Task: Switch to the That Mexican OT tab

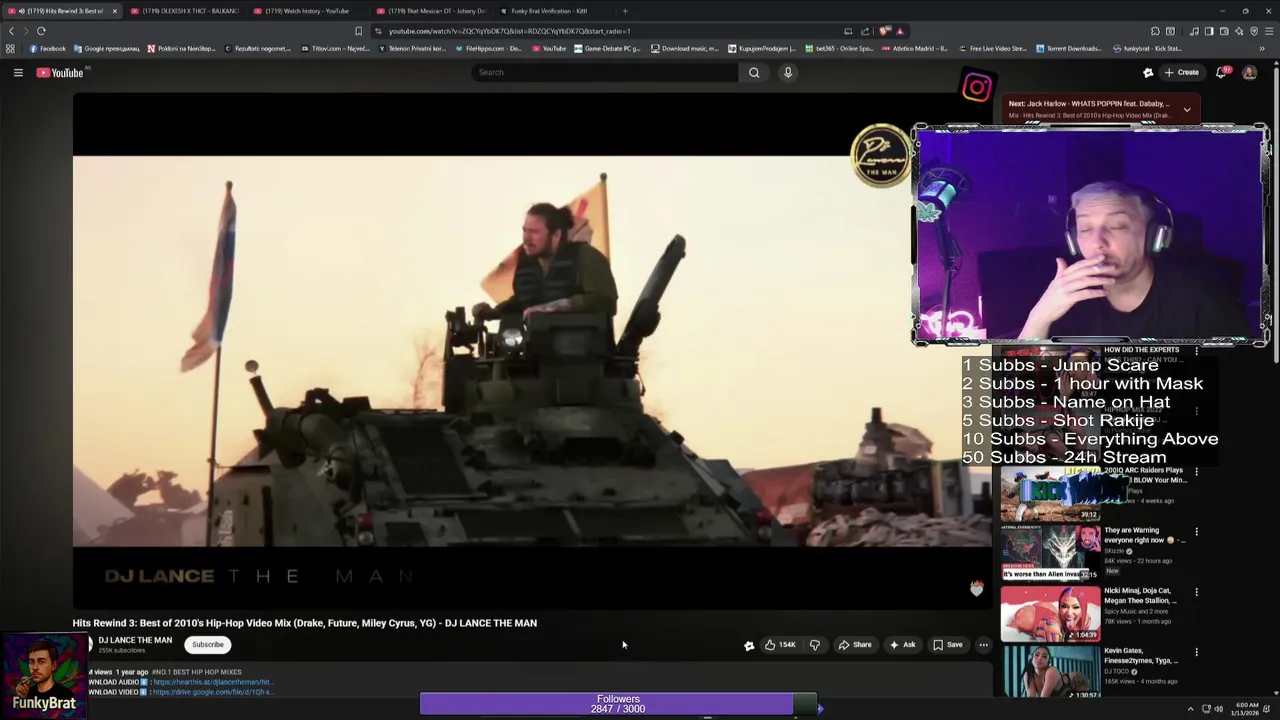Action: point(430,11)
